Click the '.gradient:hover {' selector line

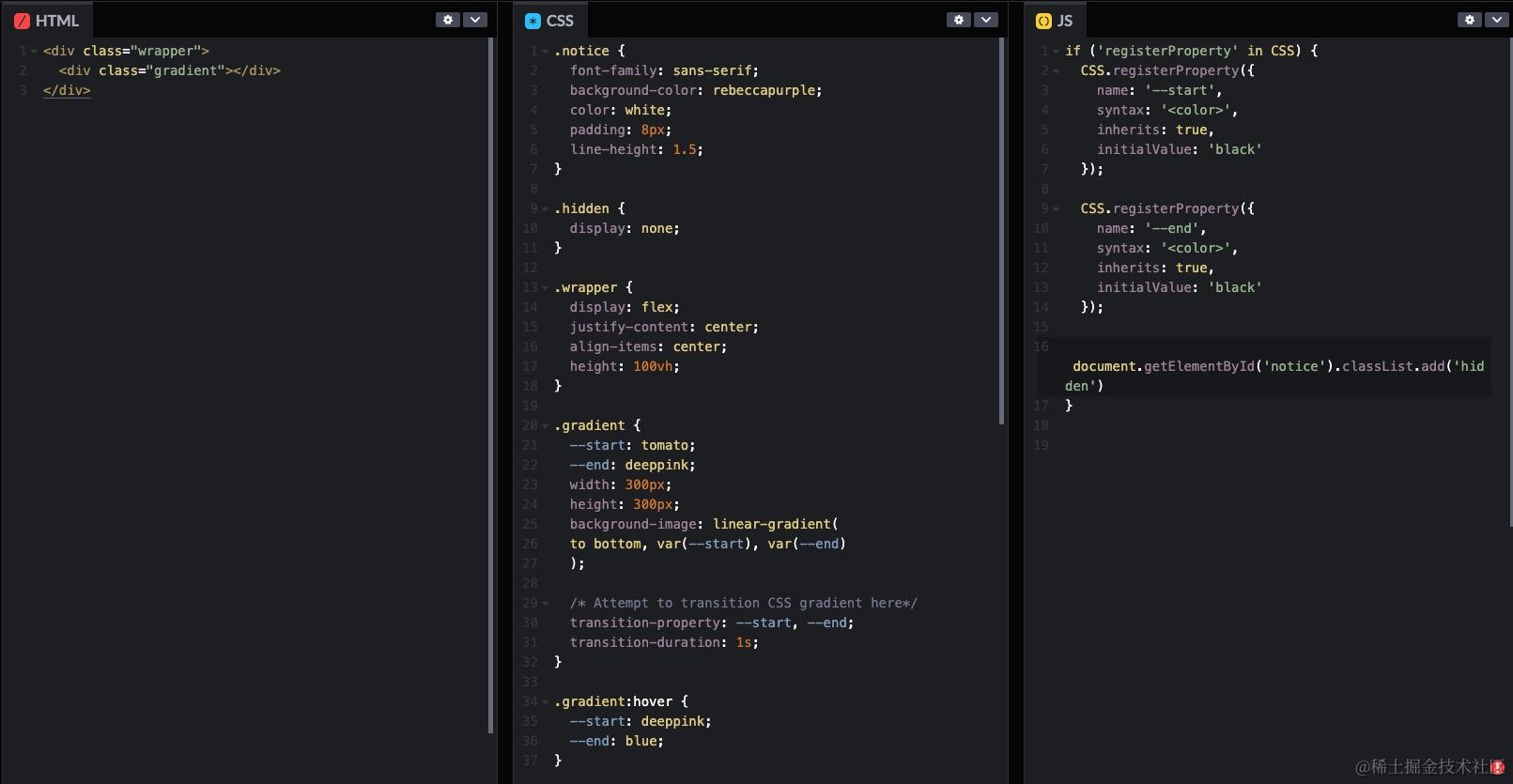point(621,701)
